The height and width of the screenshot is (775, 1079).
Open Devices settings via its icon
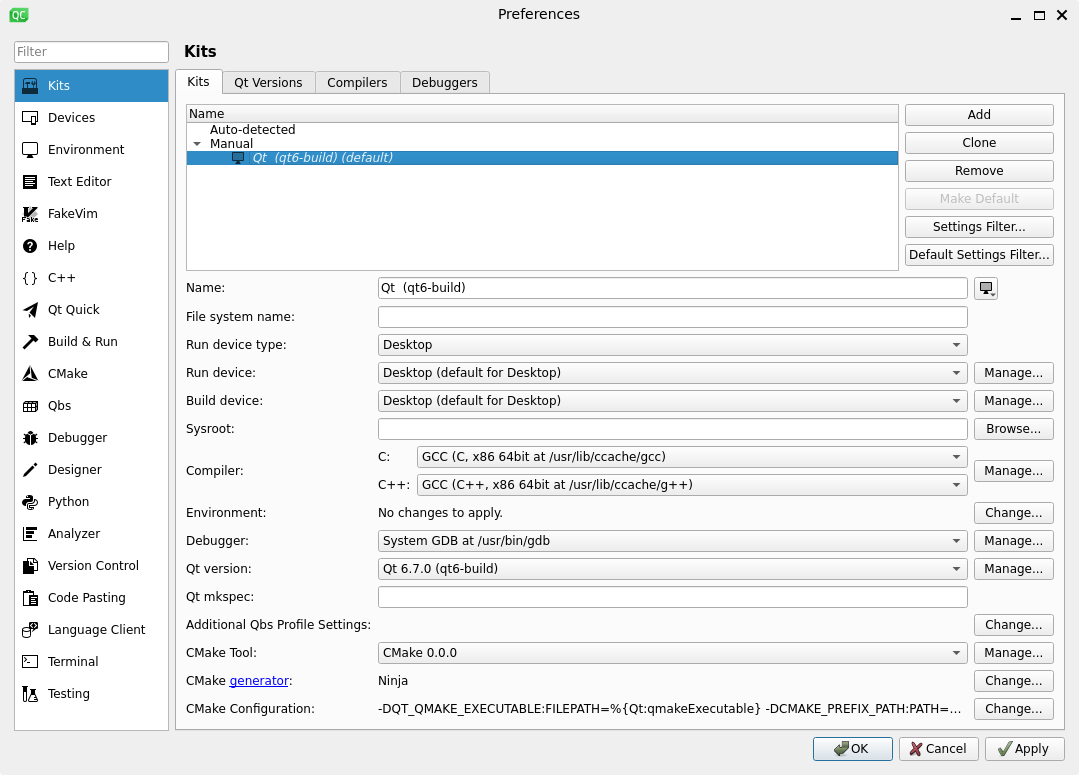click(x=30, y=118)
